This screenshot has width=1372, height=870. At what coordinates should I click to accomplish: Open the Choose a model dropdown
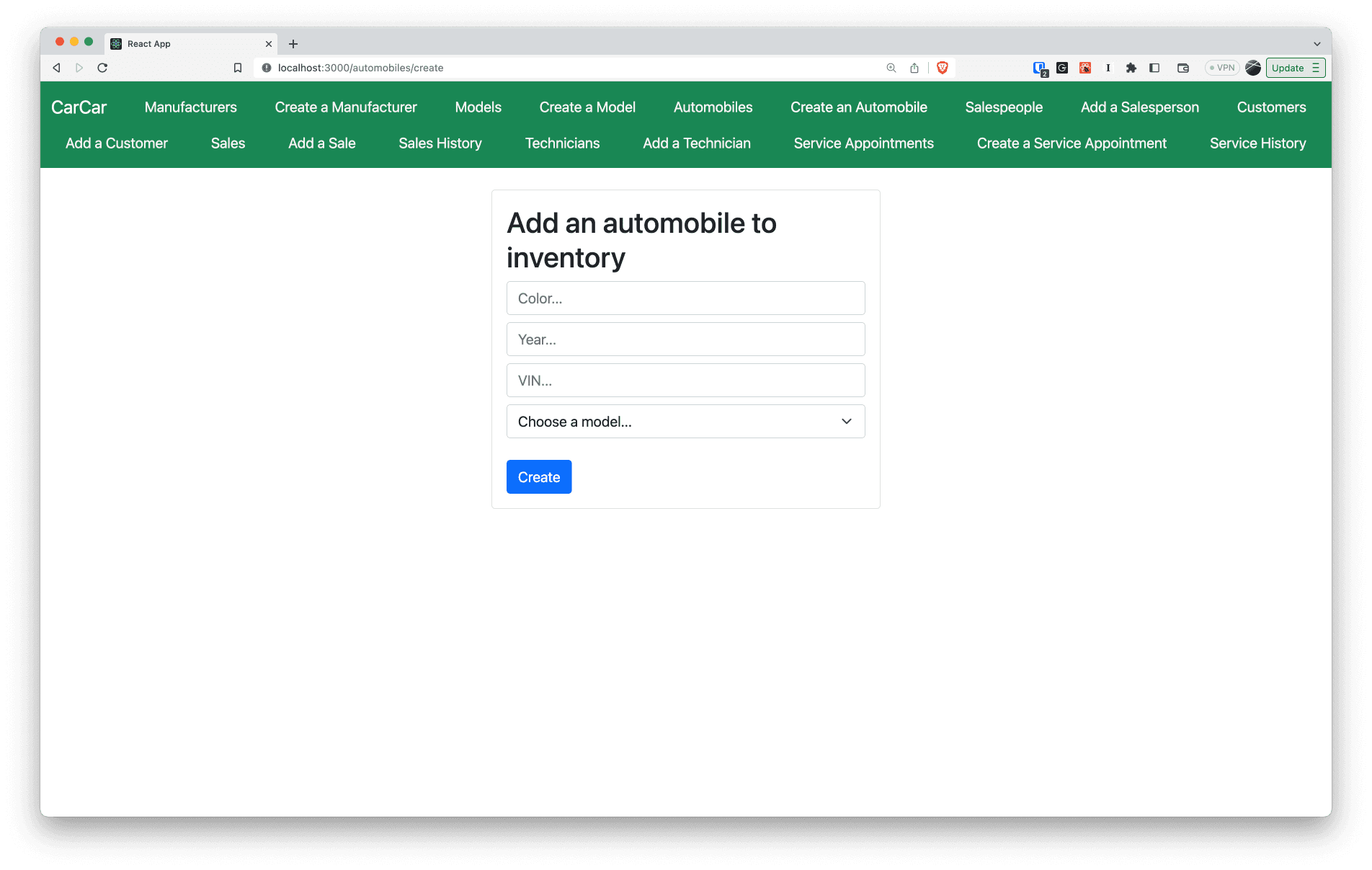[x=685, y=422]
